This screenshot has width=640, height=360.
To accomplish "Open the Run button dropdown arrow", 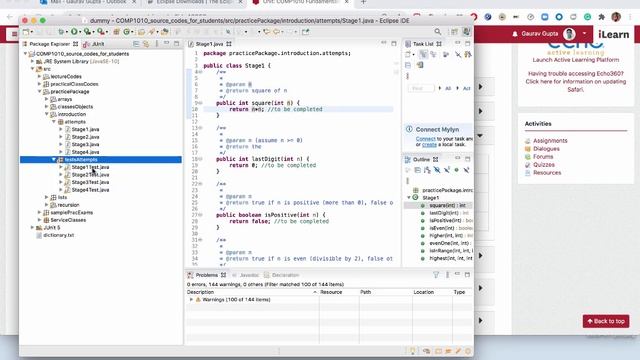I will point(80,32).
